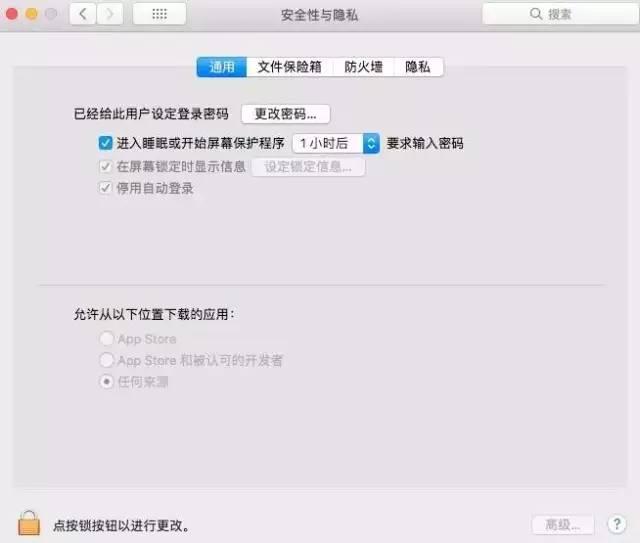
Task: Click the padlock icon to unlock changes
Action: [29, 523]
